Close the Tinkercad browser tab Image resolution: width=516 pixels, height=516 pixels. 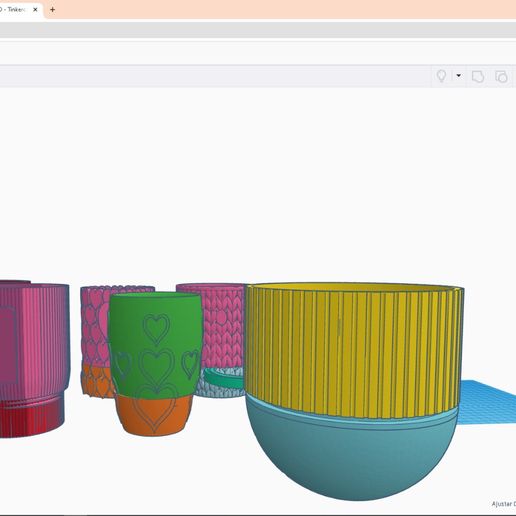[35, 10]
